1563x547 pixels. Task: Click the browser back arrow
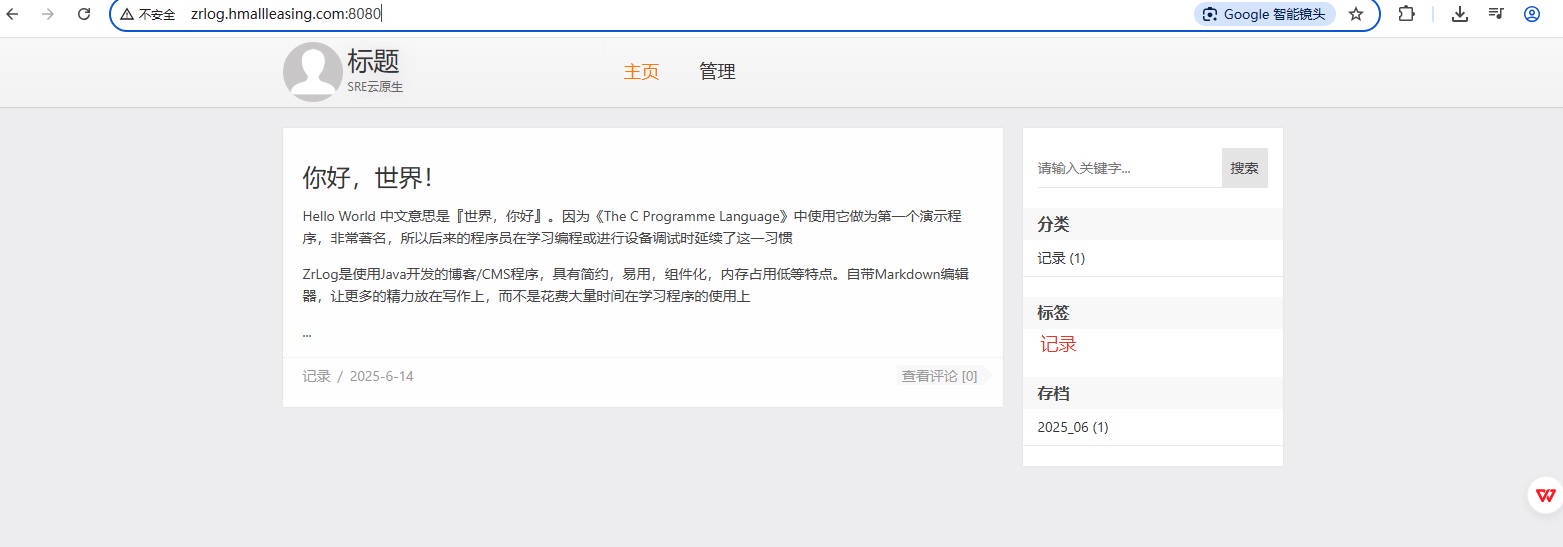tap(13, 14)
